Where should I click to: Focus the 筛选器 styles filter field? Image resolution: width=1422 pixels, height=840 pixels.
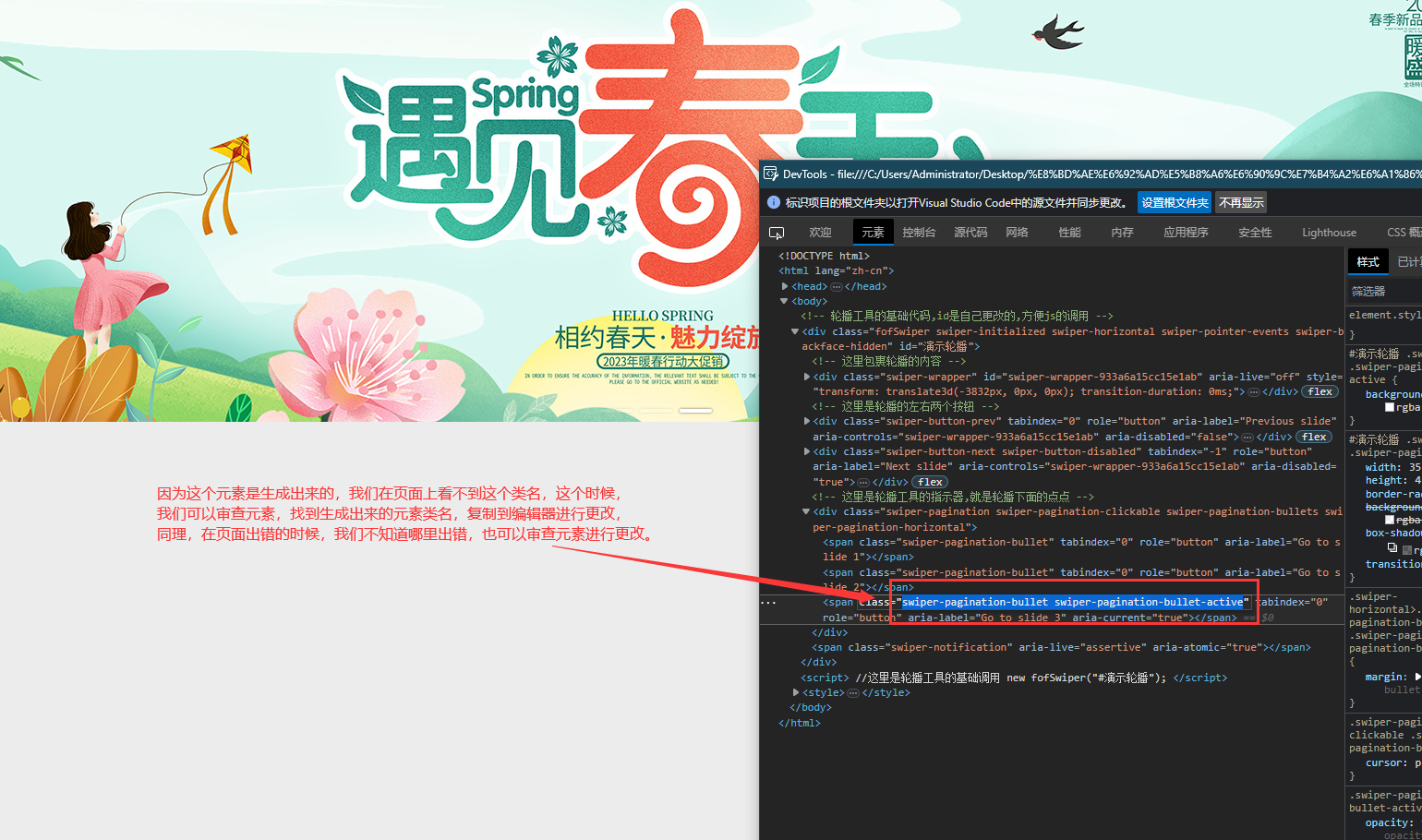[x=1385, y=291]
